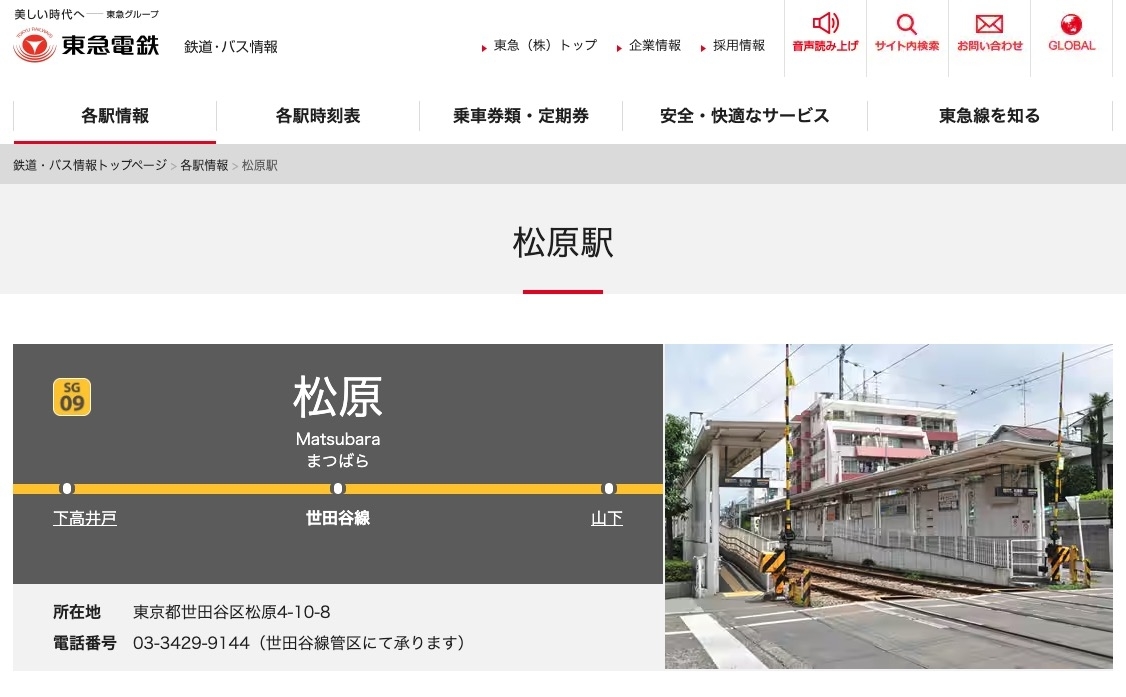Click the Tokyu 東急電鉄 logo
The height and width of the screenshot is (697, 1126).
point(85,44)
